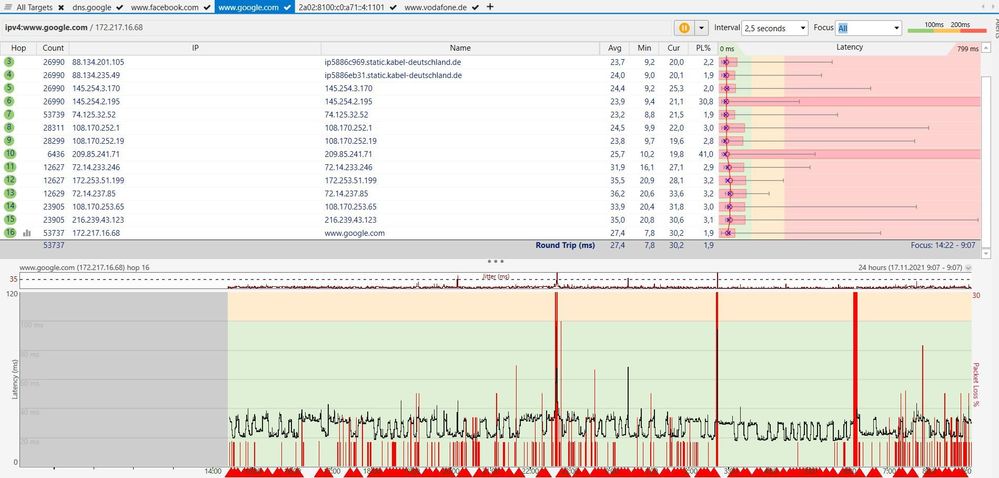
Task: Click the hop 3 green circle icon
Action: [x=9, y=62]
